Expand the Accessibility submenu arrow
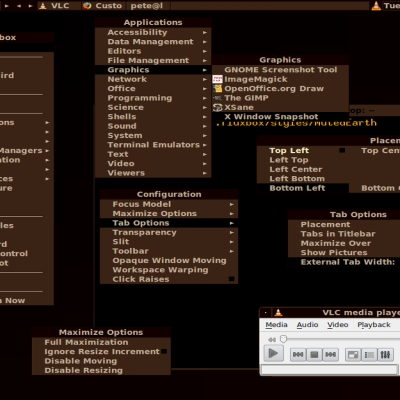 pos(205,32)
